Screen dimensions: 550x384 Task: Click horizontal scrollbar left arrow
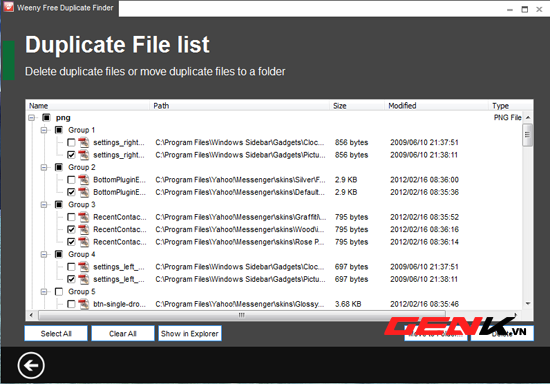coord(31,315)
